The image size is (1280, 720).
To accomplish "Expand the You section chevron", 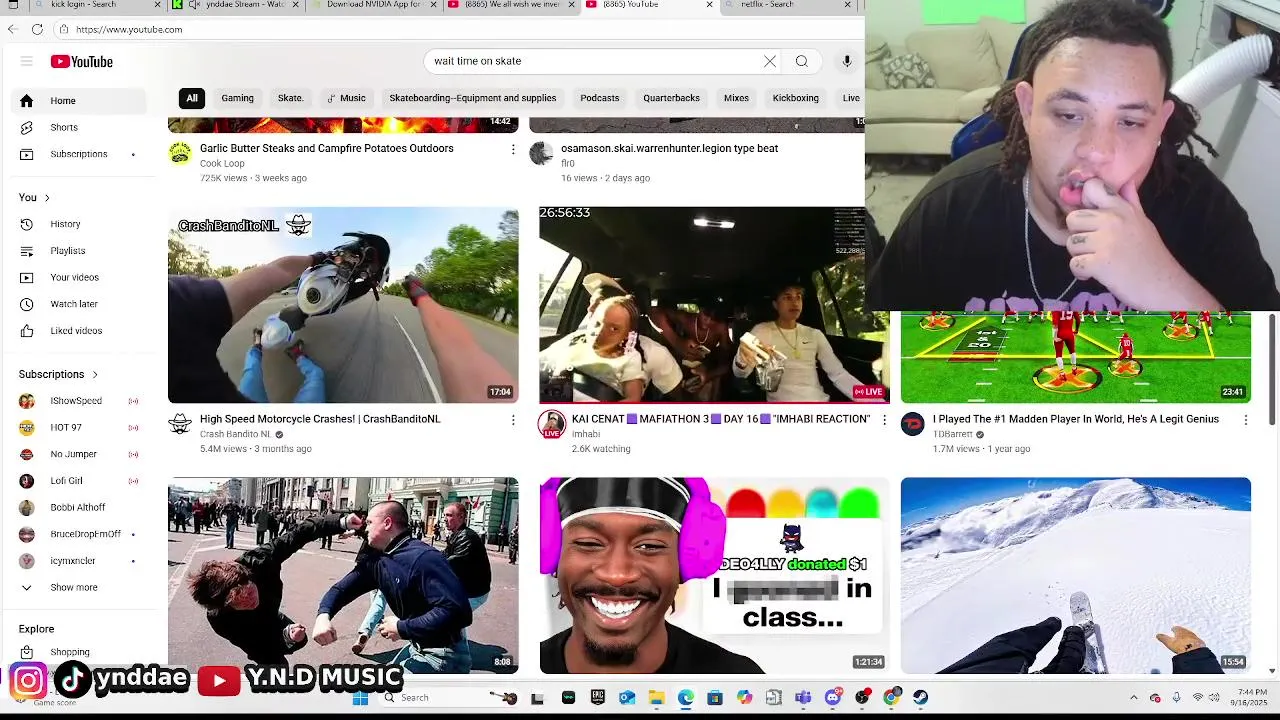I will tap(46, 198).
